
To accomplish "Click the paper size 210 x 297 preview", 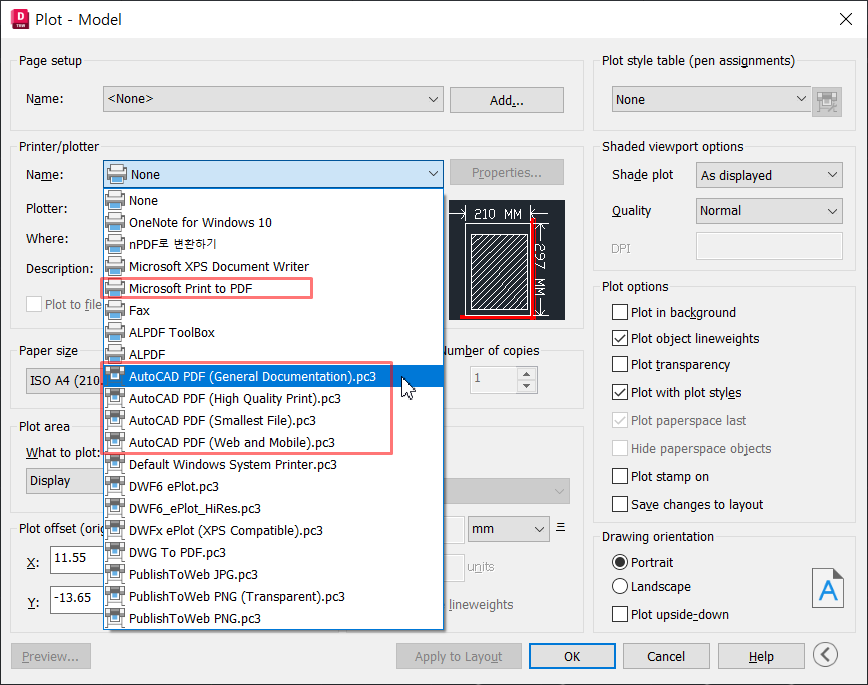I will (x=507, y=260).
